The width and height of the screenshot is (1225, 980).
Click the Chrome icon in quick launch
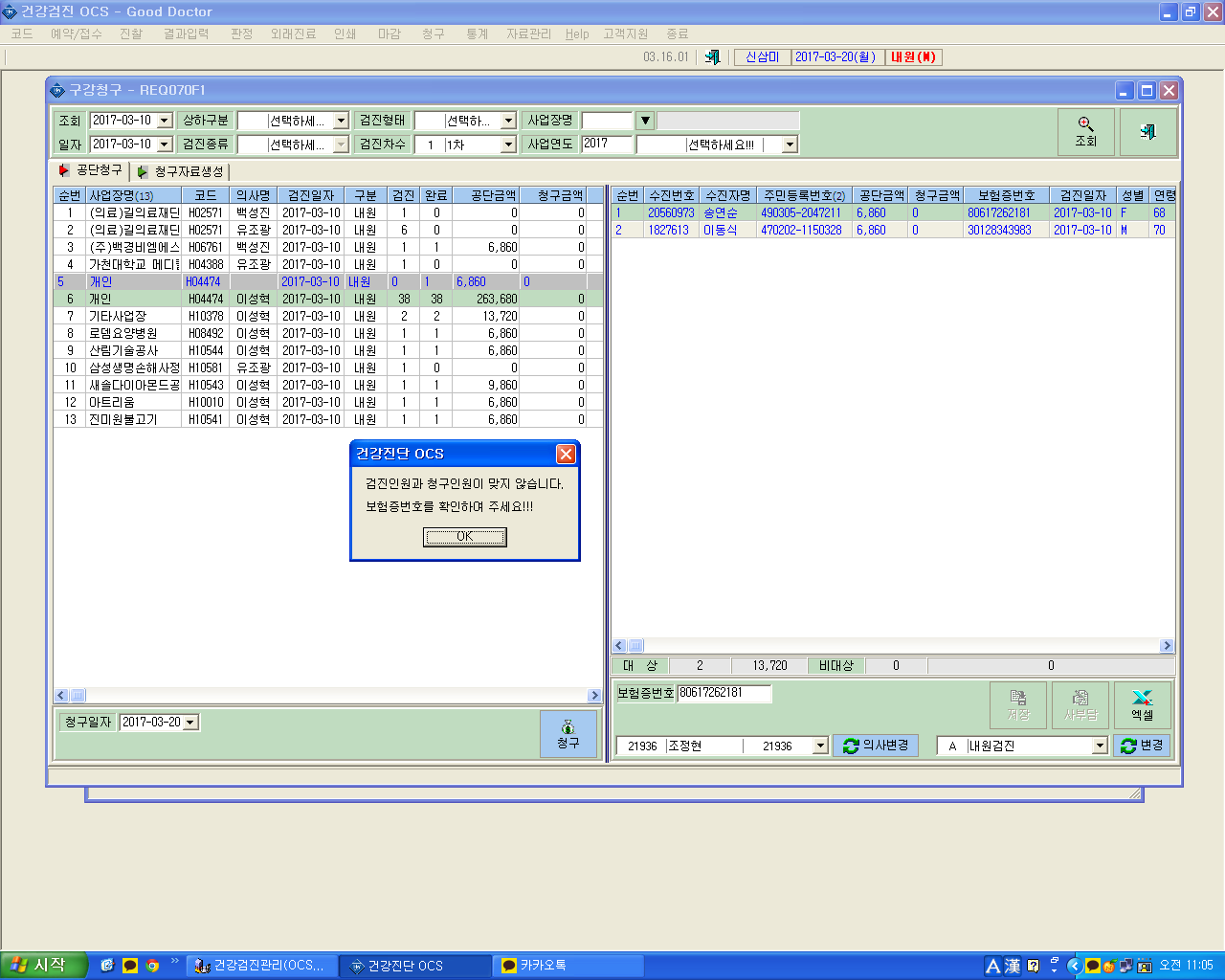click(x=152, y=966)
